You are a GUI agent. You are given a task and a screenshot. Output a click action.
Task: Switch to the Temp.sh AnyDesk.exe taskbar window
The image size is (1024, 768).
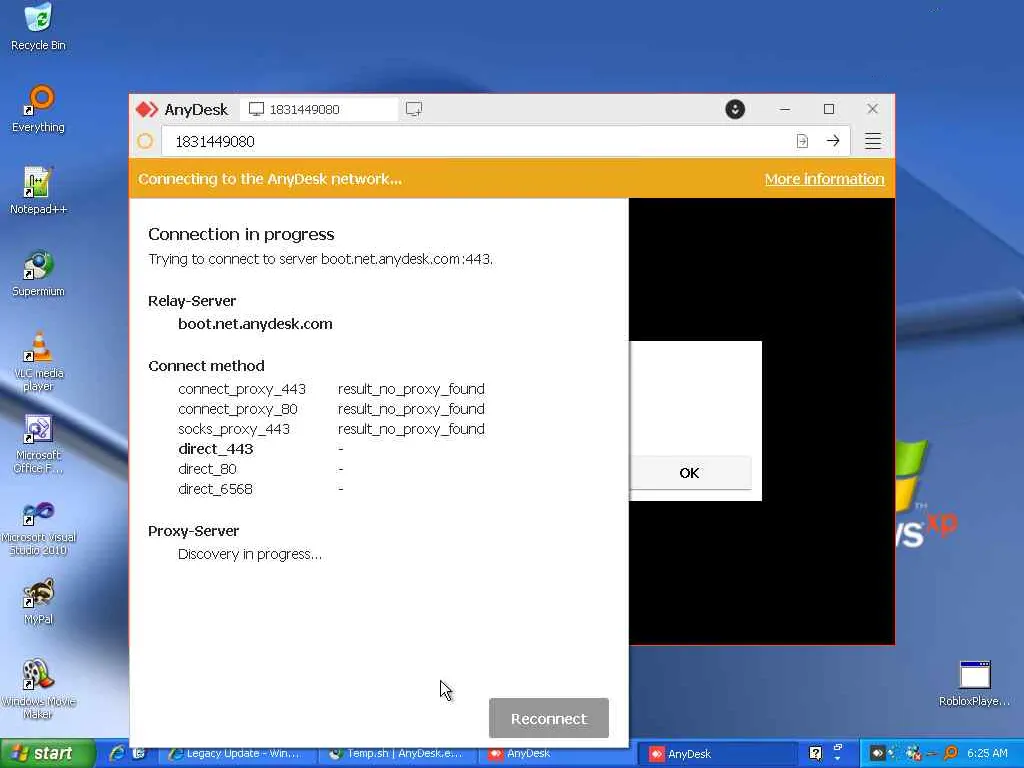[397, 754]
